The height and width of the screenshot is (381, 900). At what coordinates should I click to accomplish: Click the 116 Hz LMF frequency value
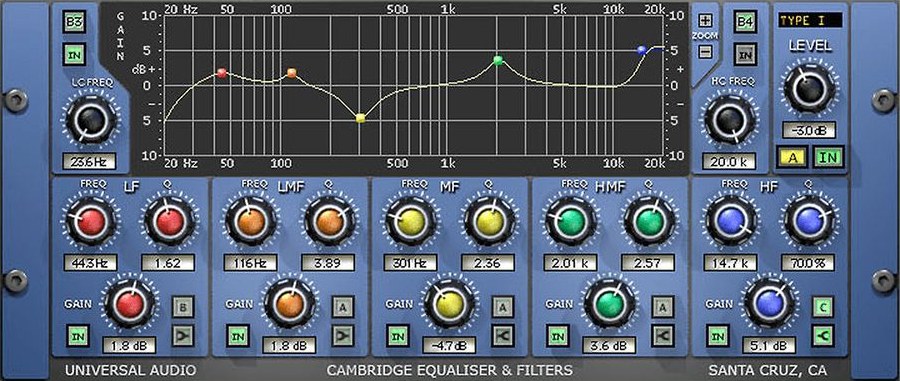click(250, 263)
